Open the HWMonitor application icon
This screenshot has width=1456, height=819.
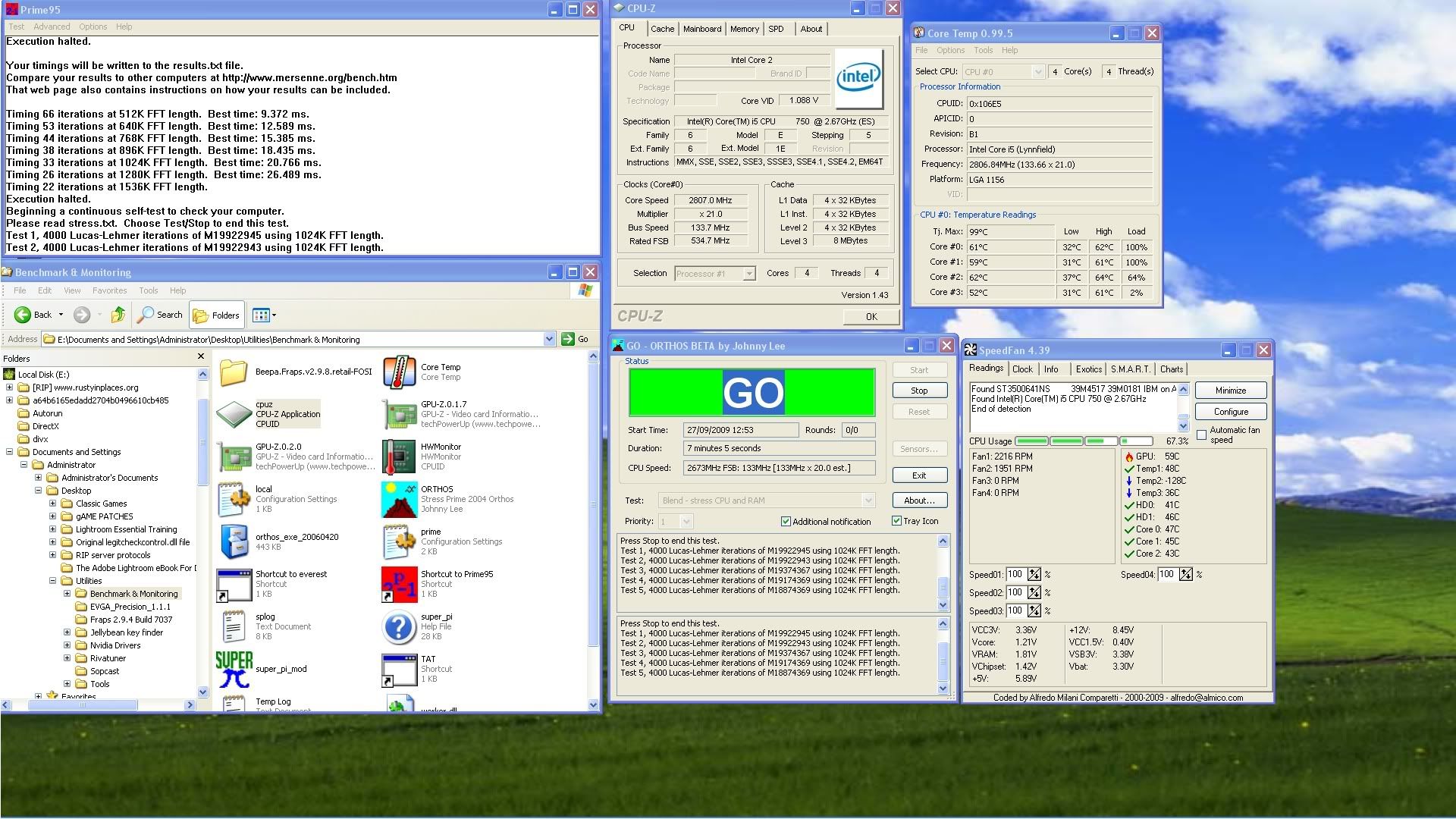pos(399,457)
